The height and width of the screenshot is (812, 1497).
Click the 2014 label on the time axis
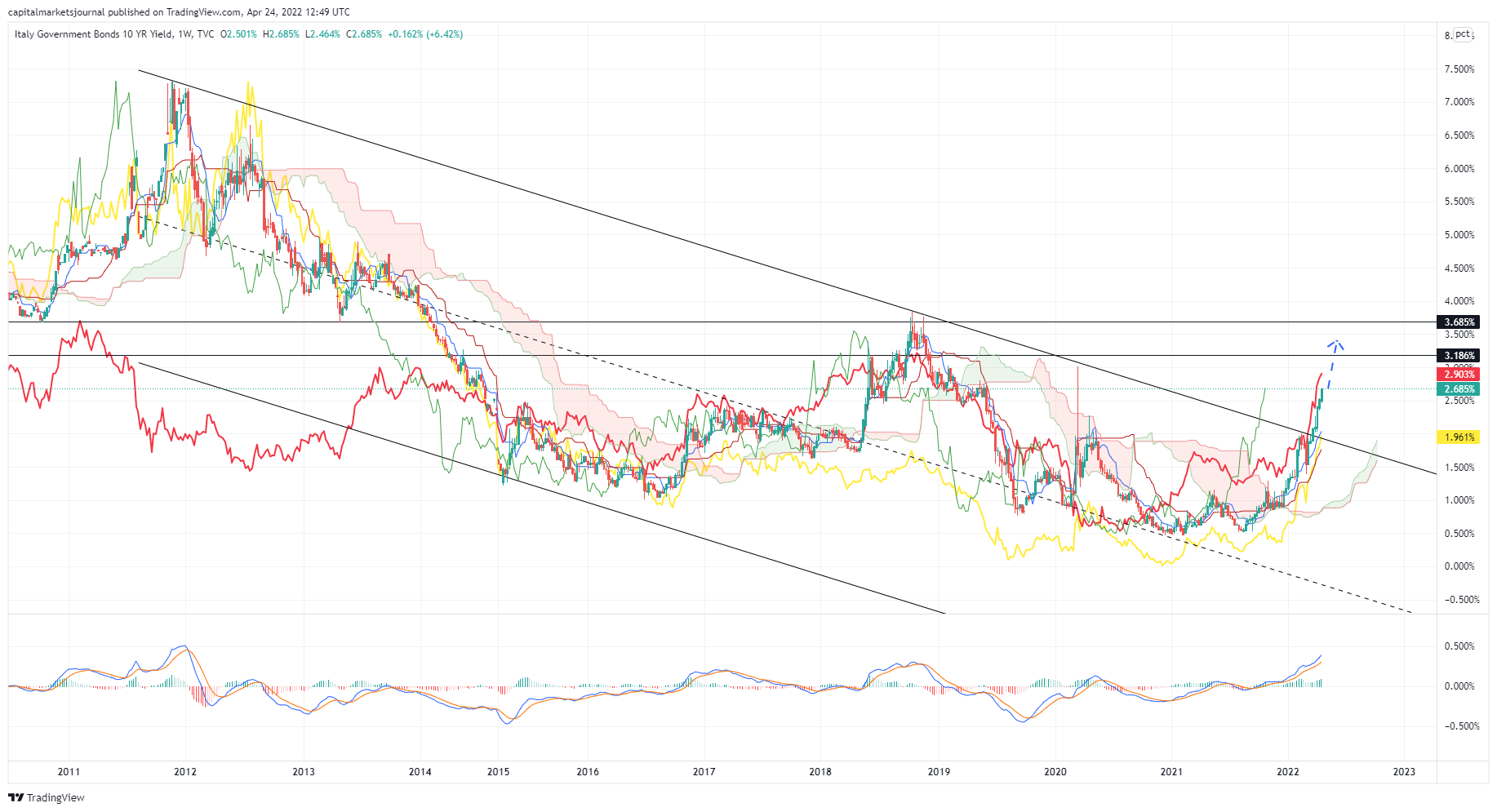420,772
